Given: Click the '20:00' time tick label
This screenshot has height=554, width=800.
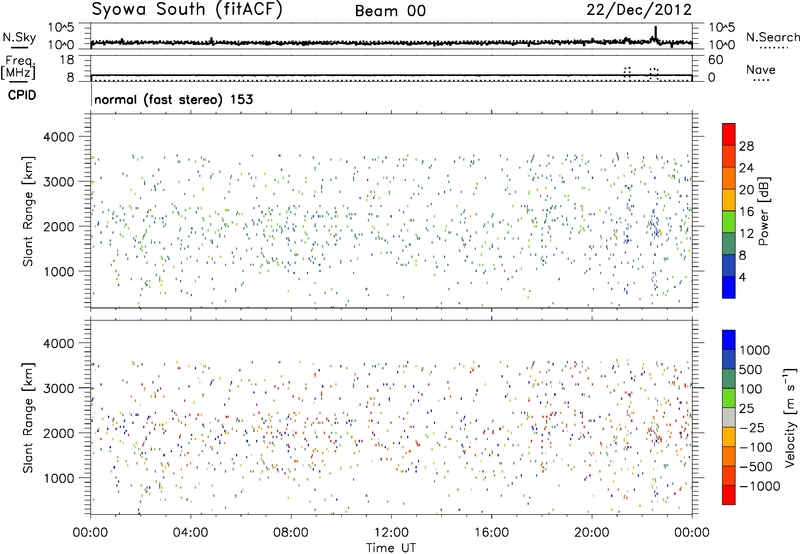Looking at the screenshot, I should (x=591, y=533).
